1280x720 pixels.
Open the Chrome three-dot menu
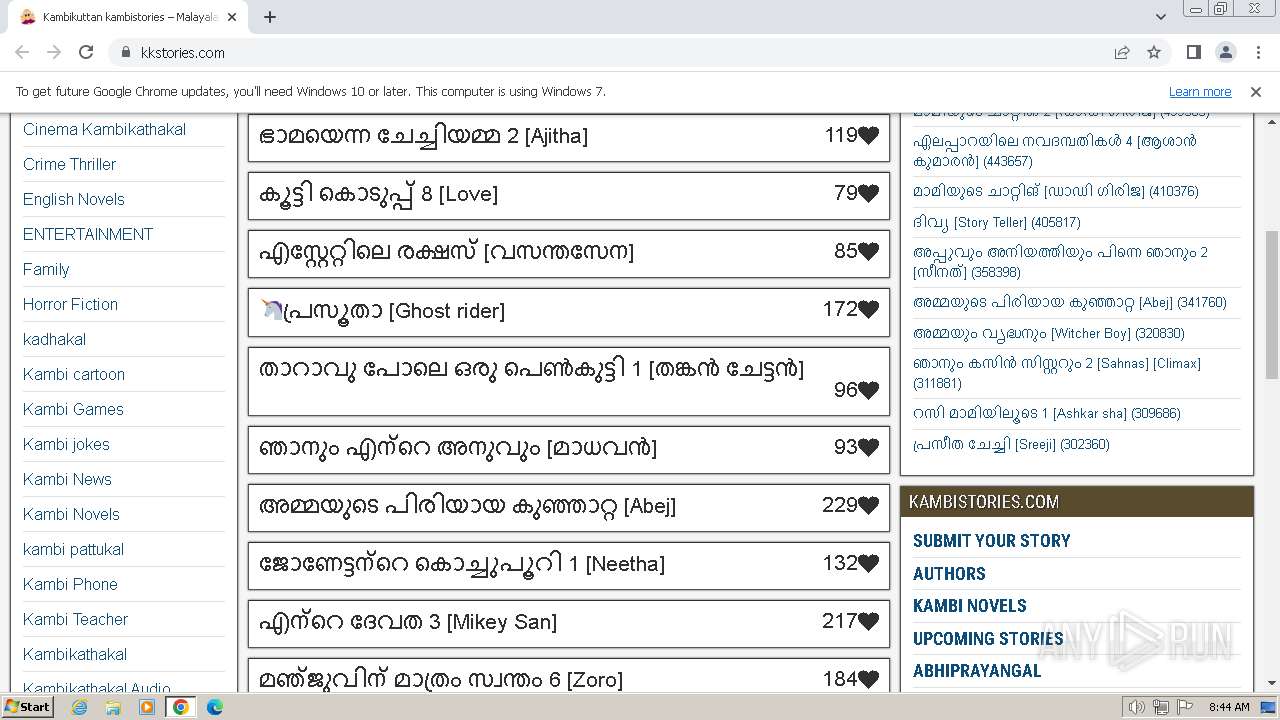click(1257, 52)
